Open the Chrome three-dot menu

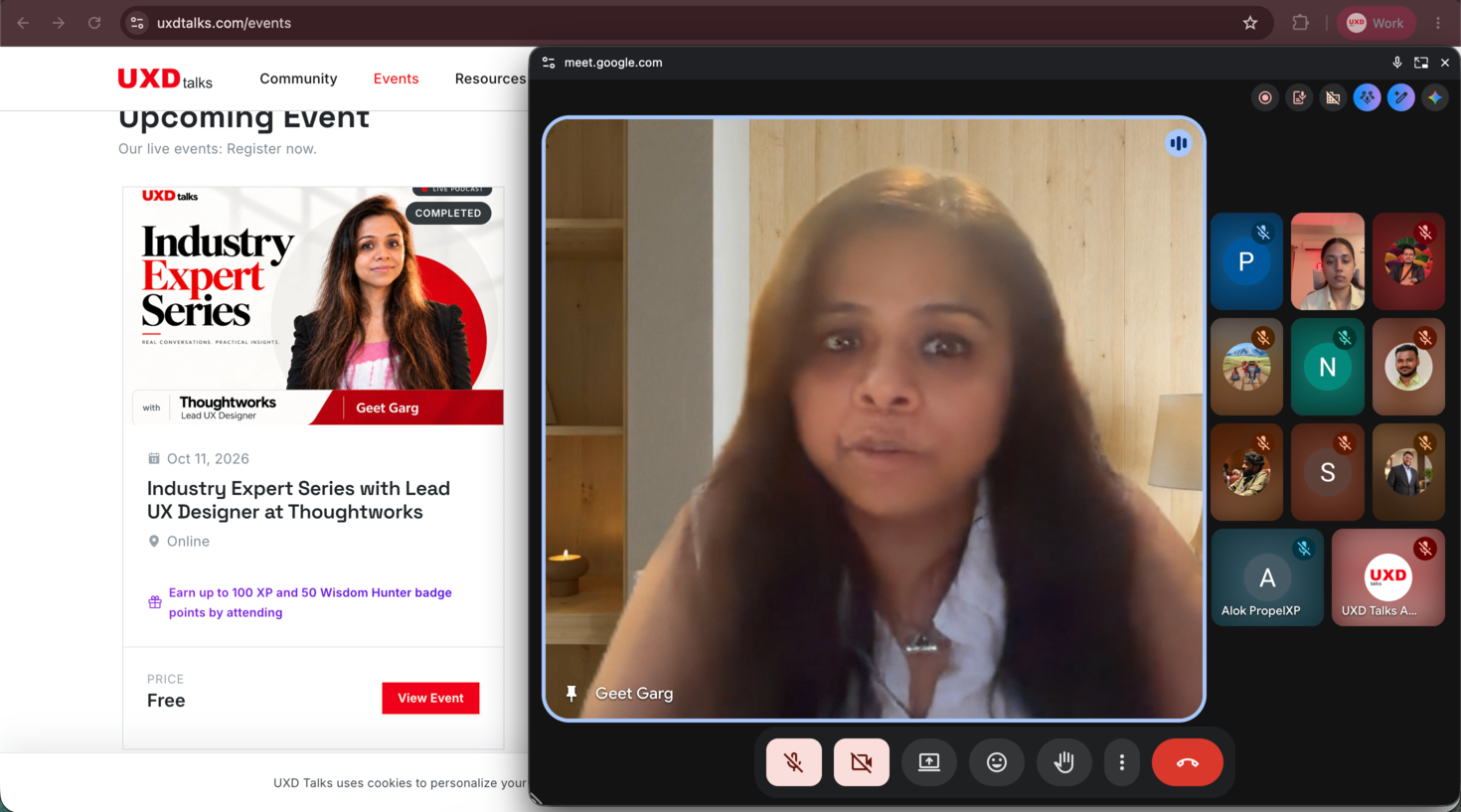(x=1438, y=23)
